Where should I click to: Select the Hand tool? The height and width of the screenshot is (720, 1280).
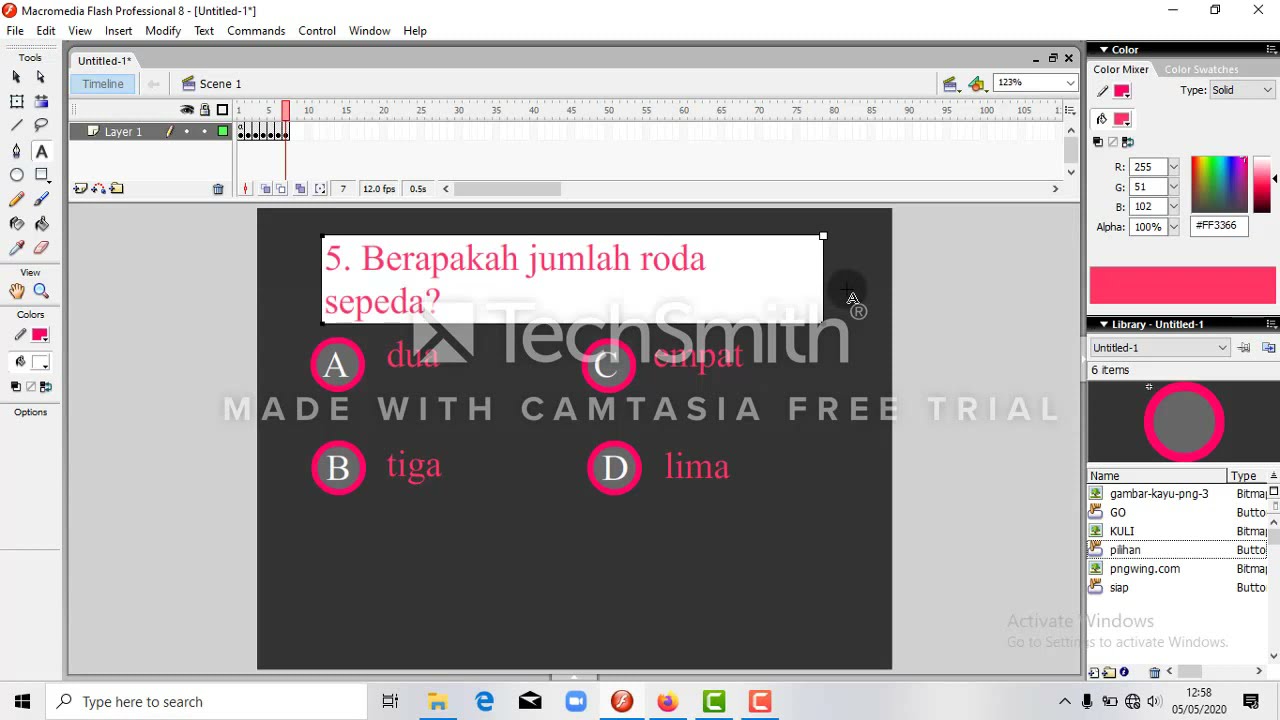coord(17,291)
